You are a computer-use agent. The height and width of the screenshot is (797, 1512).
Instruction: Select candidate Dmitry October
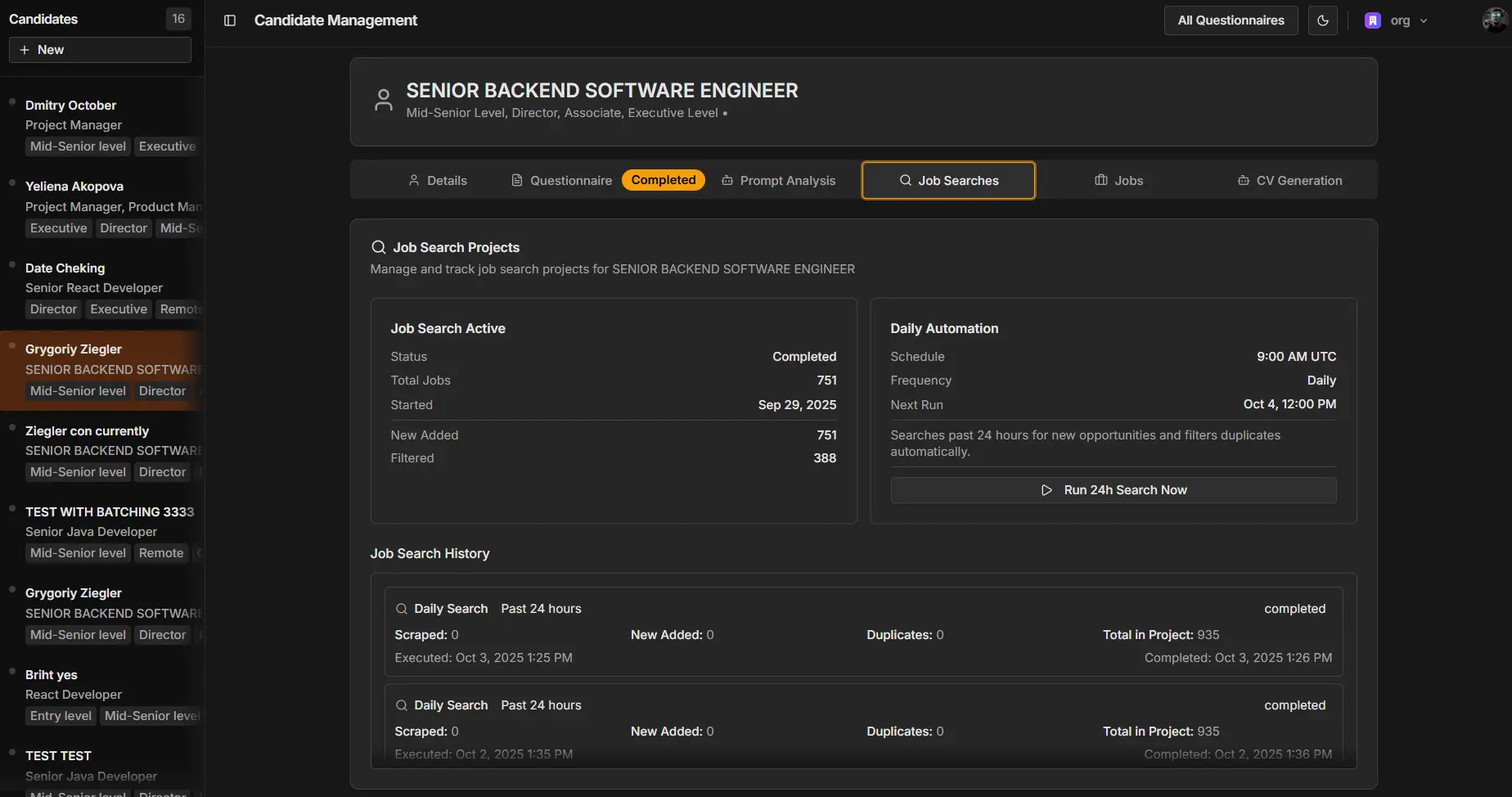pyautogui.click(x=70, y=106)
